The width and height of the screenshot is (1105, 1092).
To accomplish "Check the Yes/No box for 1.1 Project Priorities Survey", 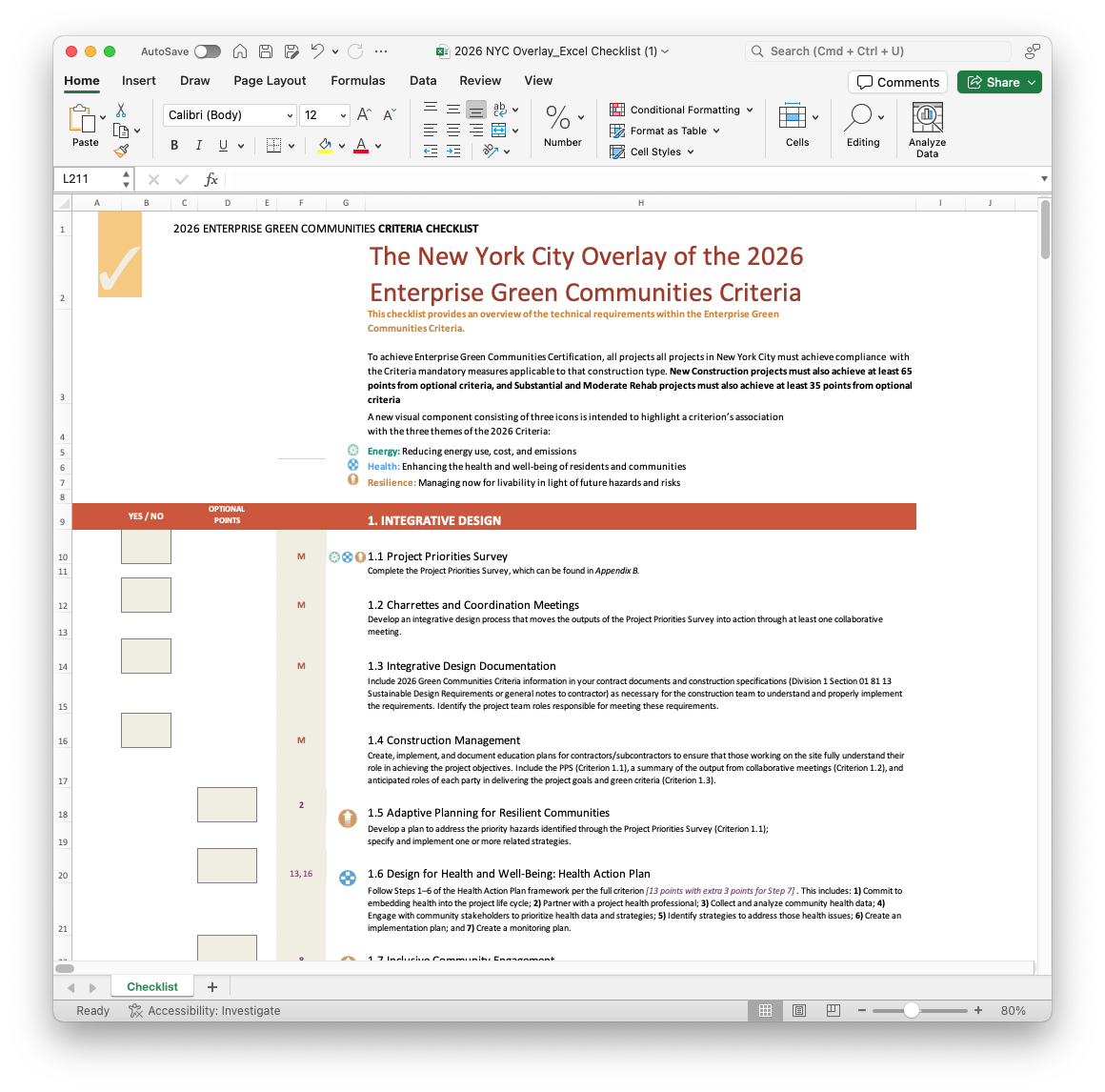I will [x=146, y=547].
